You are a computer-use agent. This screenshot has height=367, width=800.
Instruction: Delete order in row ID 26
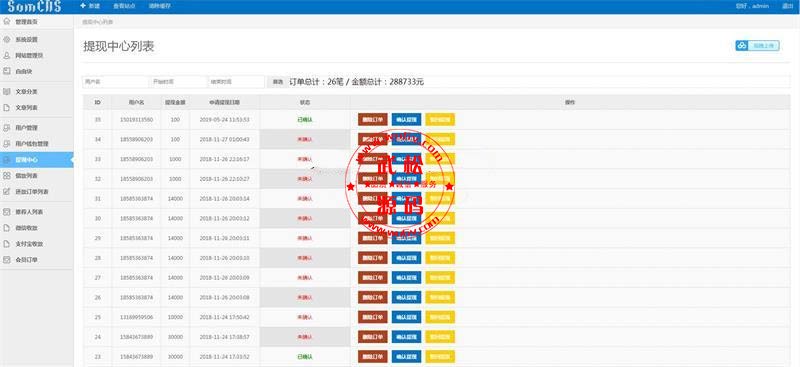(372, 297)
